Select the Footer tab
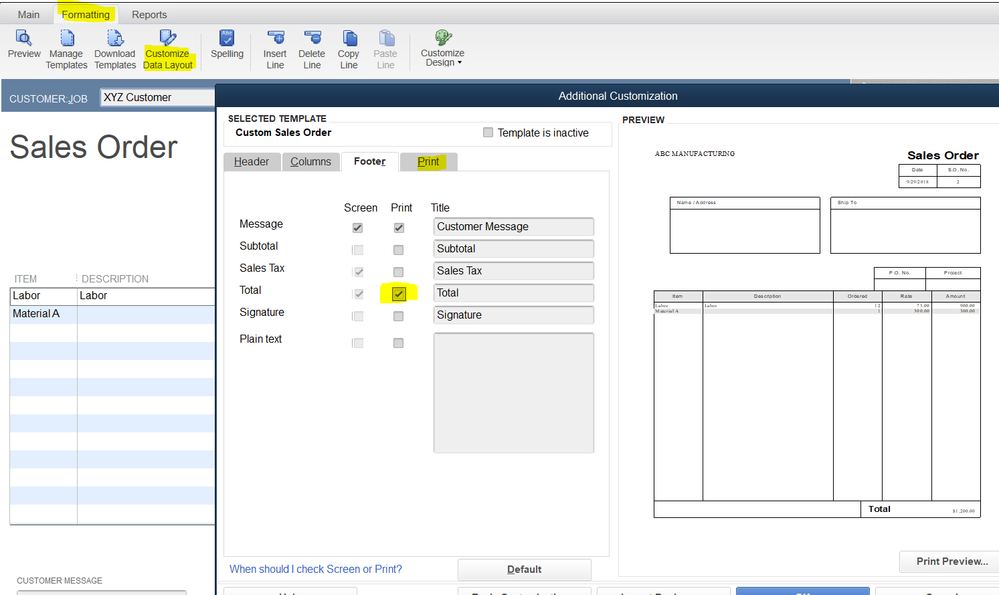Screen dimensions: 999x595 (370, 162)
